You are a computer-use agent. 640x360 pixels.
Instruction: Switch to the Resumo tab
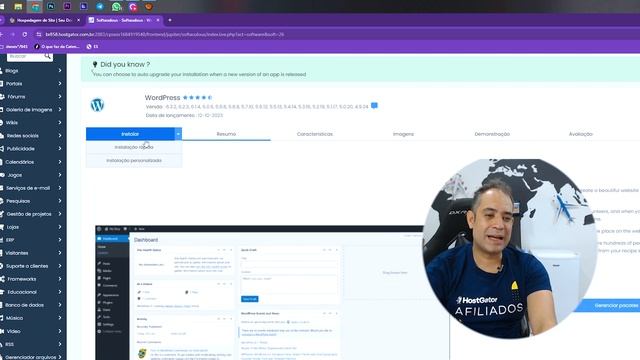(226, 134)
